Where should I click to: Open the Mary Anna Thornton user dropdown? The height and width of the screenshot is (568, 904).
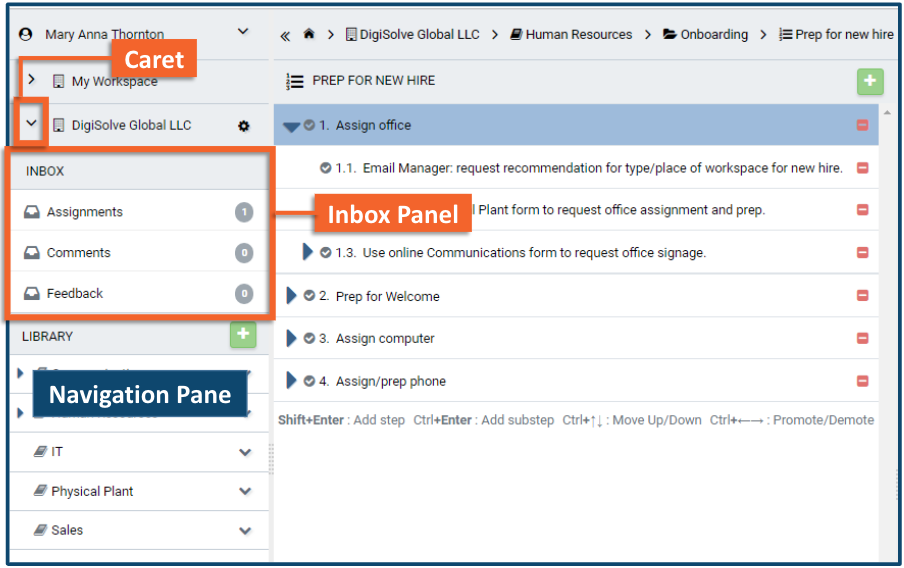[x=243, y=32]
